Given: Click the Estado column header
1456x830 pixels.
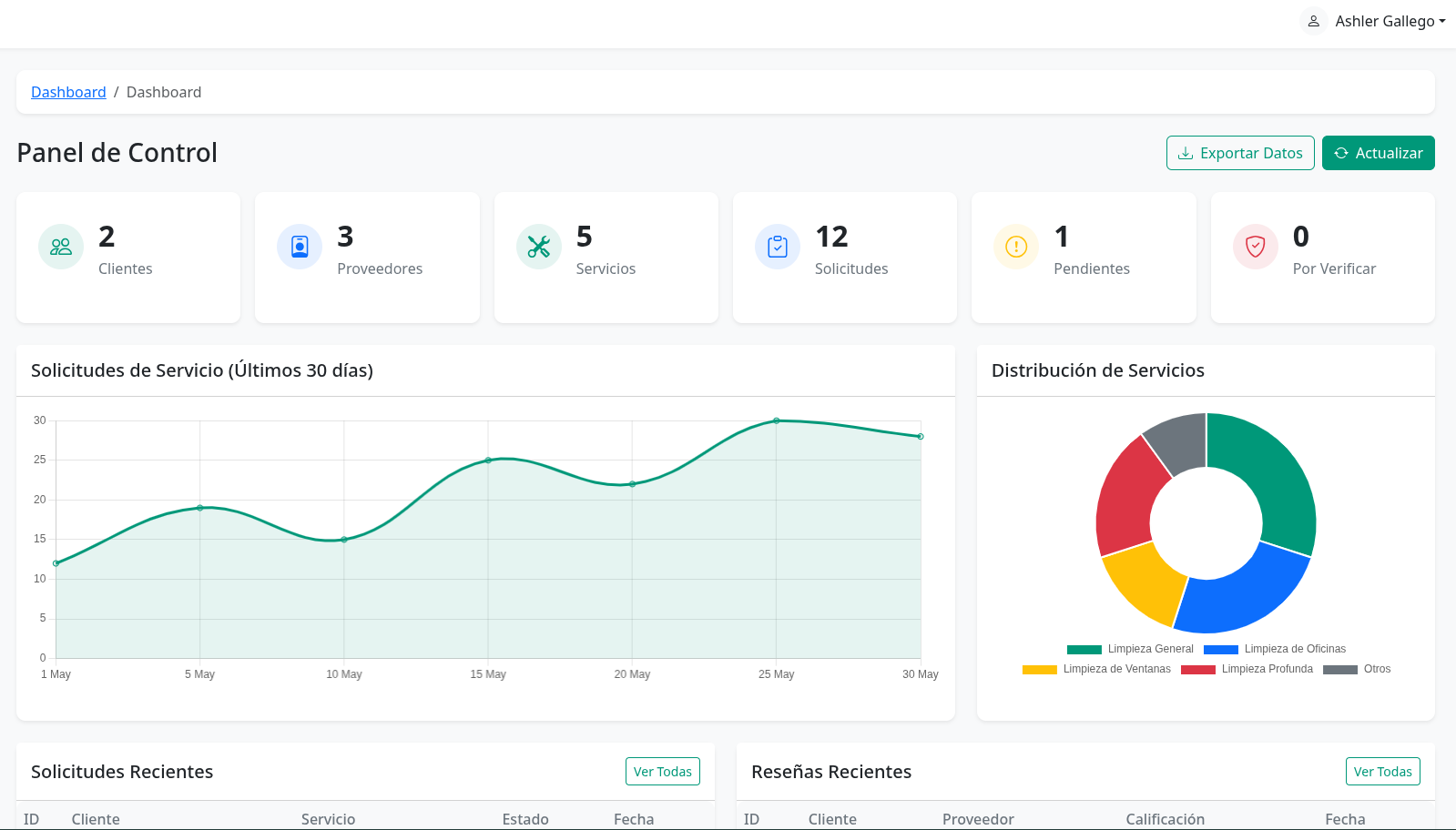Looking at the screenshot, I should pos(525,819).
